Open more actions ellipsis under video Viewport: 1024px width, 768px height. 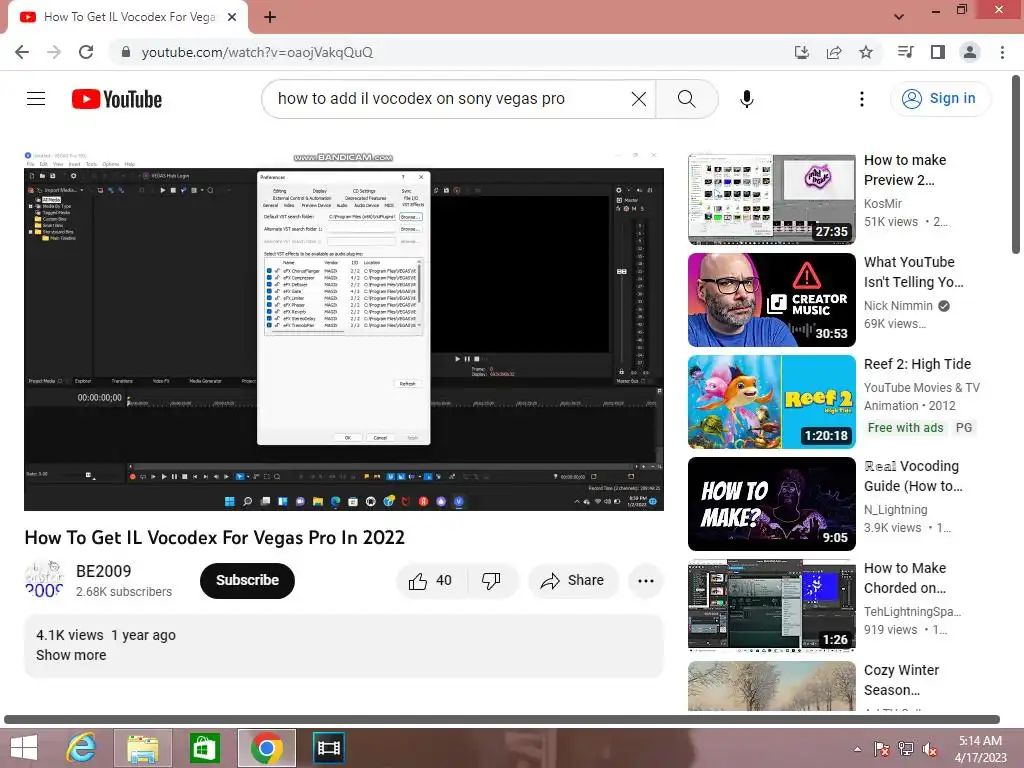point(646,581)
